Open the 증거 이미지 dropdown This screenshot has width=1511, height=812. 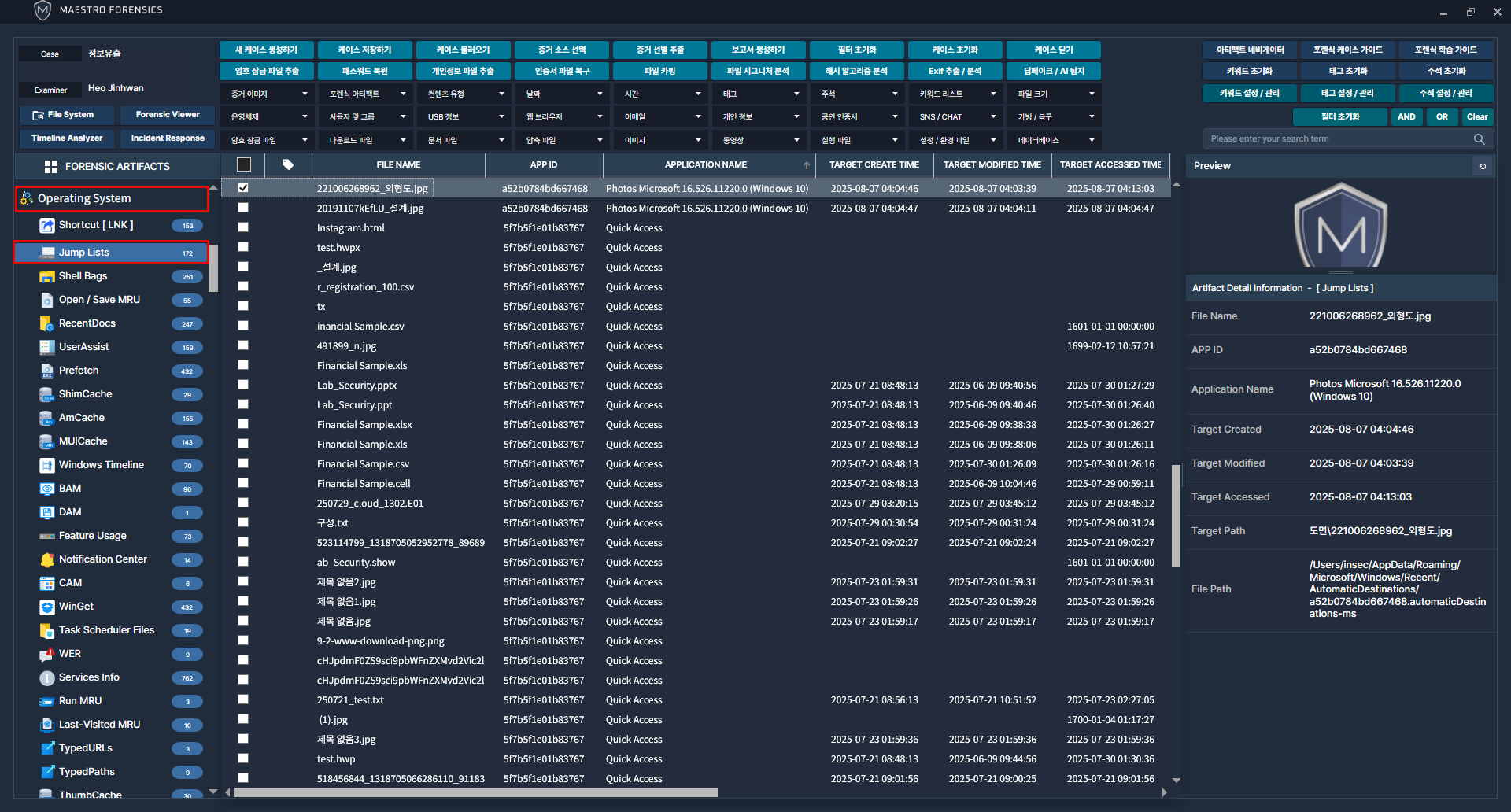(x=268, y=94)
